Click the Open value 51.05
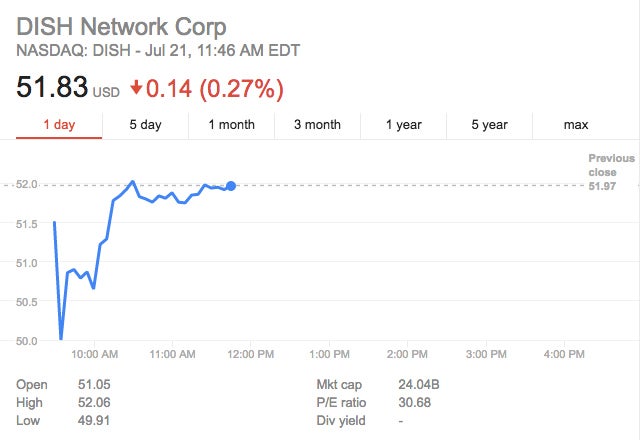The image size is (640, 440). [x=94, y=384]
